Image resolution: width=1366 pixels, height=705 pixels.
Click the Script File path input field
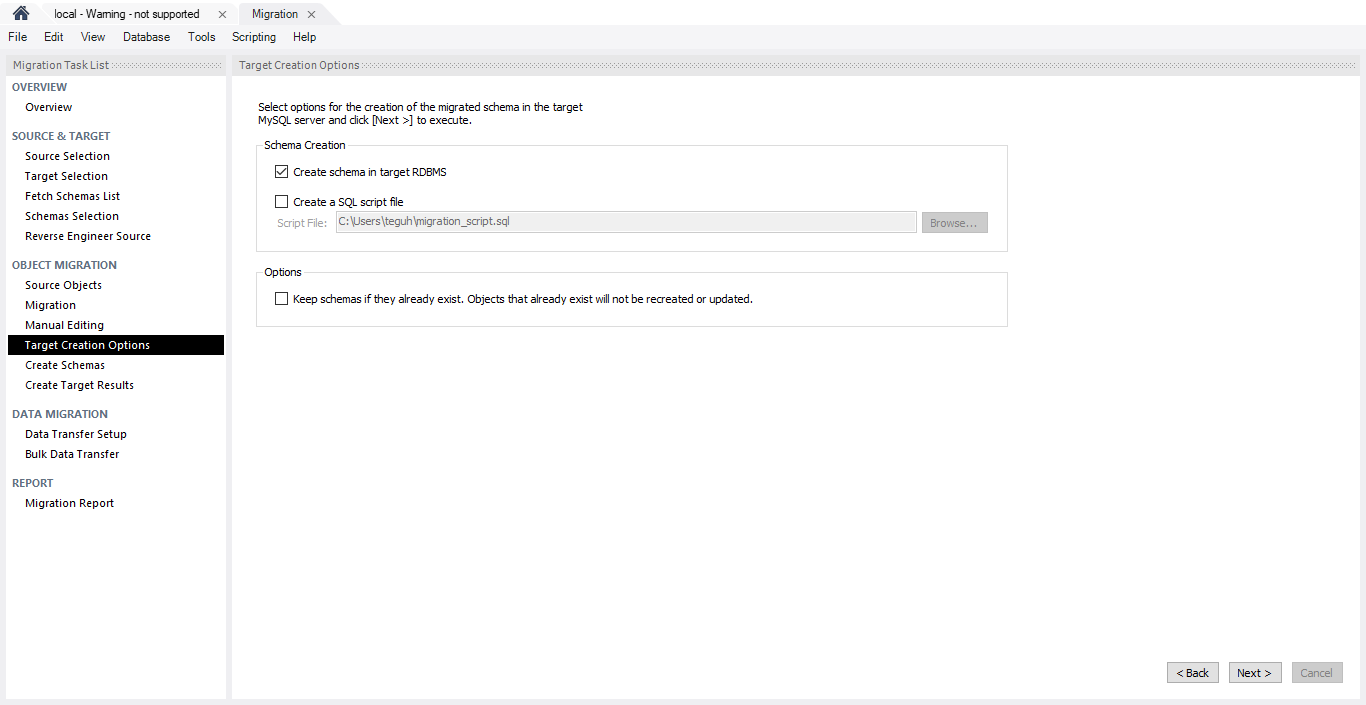tap(626, 221)
